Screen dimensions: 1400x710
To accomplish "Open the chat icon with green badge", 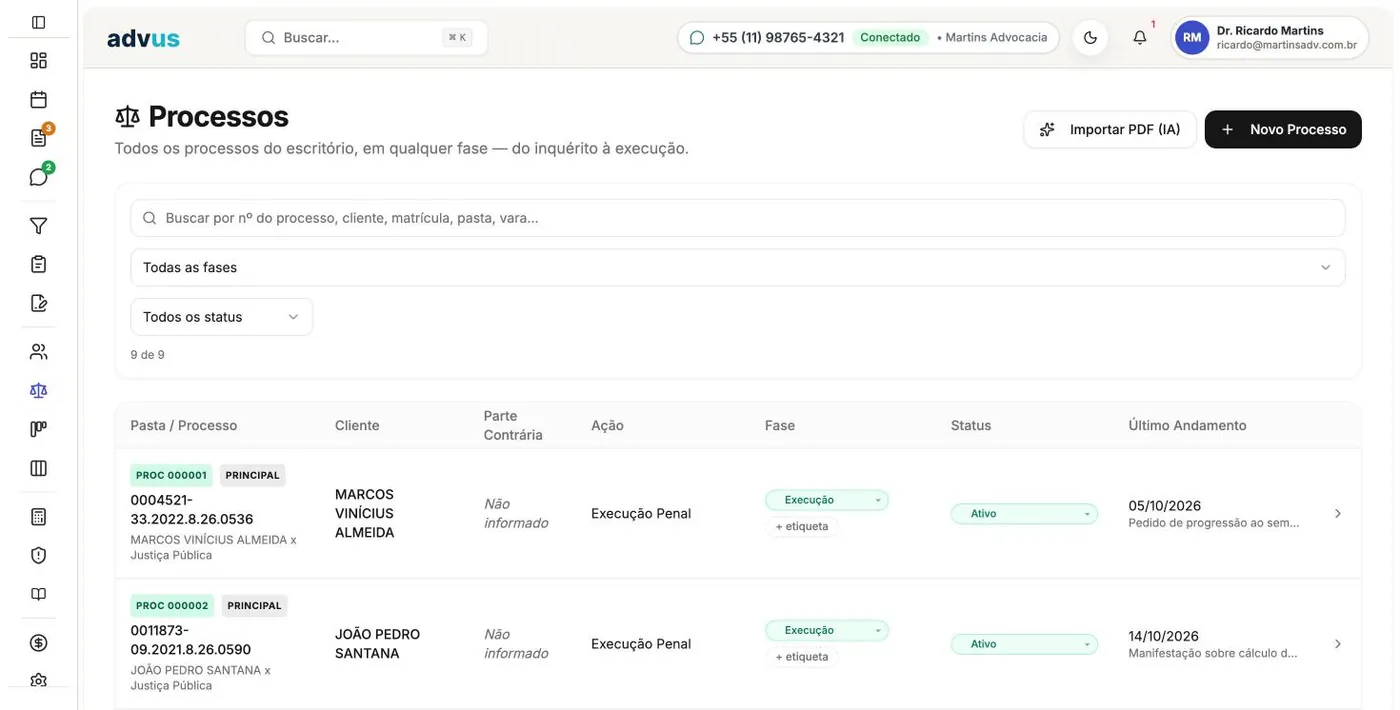I will click(x=39, y=177).
